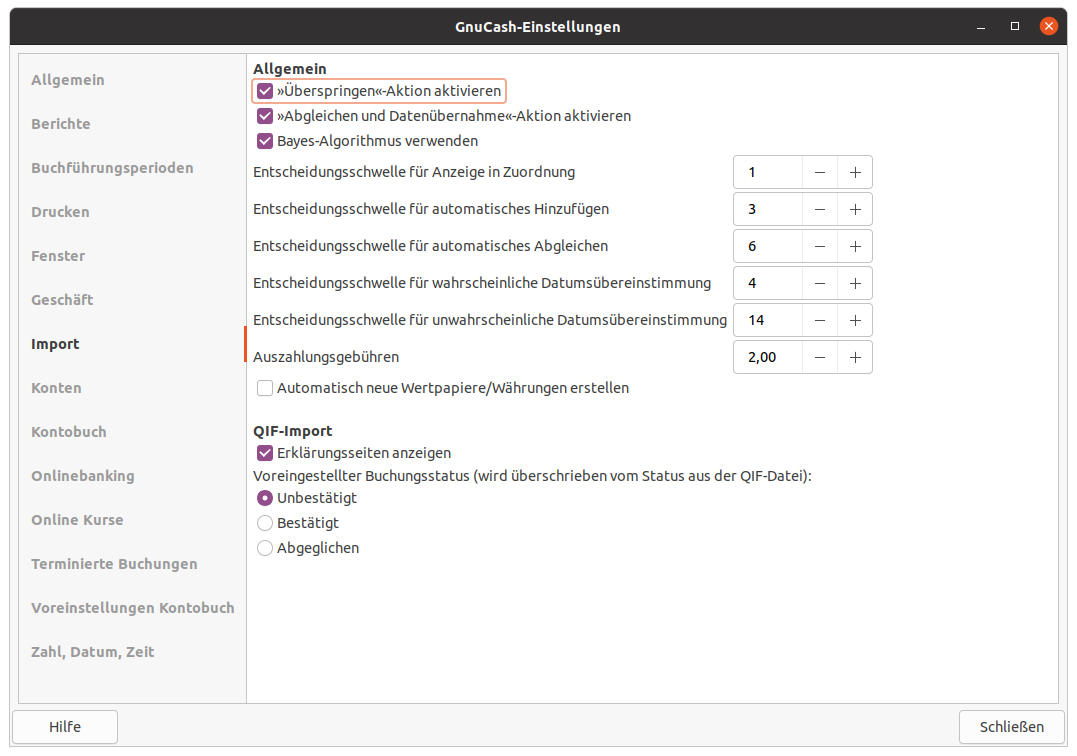The height and width of the screenshot is (756, 1077).
Task: Disable the »Überspringen«-Aktion checkbox
Action: (x=265, y=91)
